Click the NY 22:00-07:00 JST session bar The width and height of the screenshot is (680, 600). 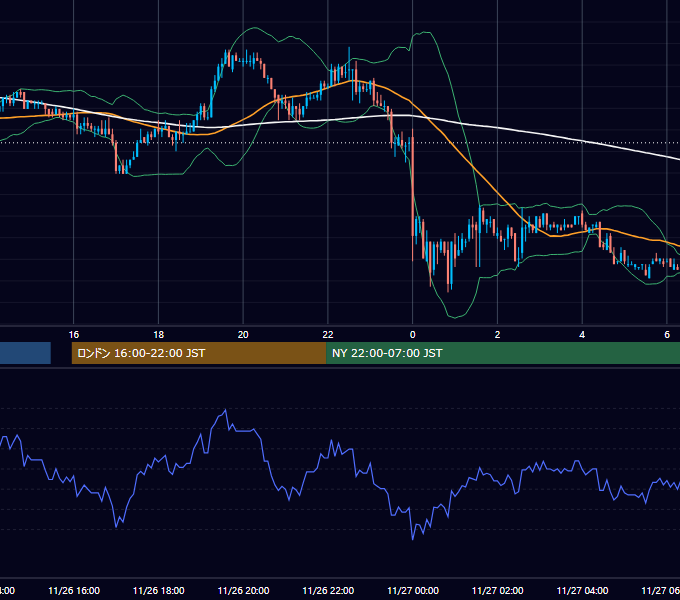click(x=503, y=353)
